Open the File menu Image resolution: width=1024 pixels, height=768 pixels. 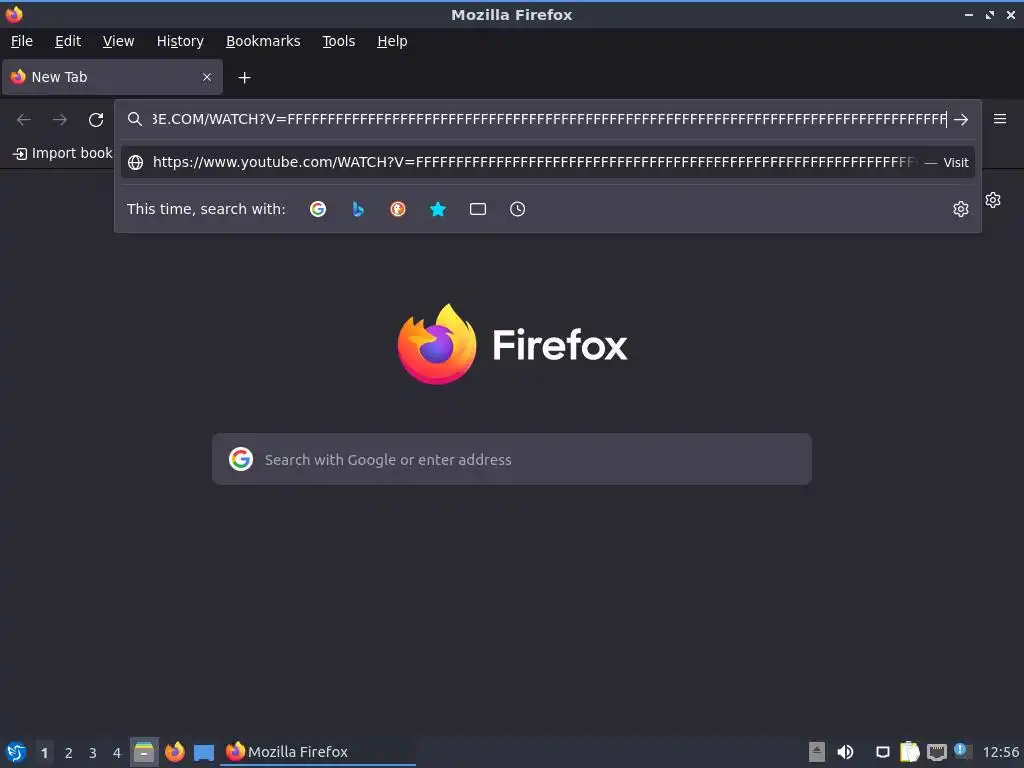22,41
